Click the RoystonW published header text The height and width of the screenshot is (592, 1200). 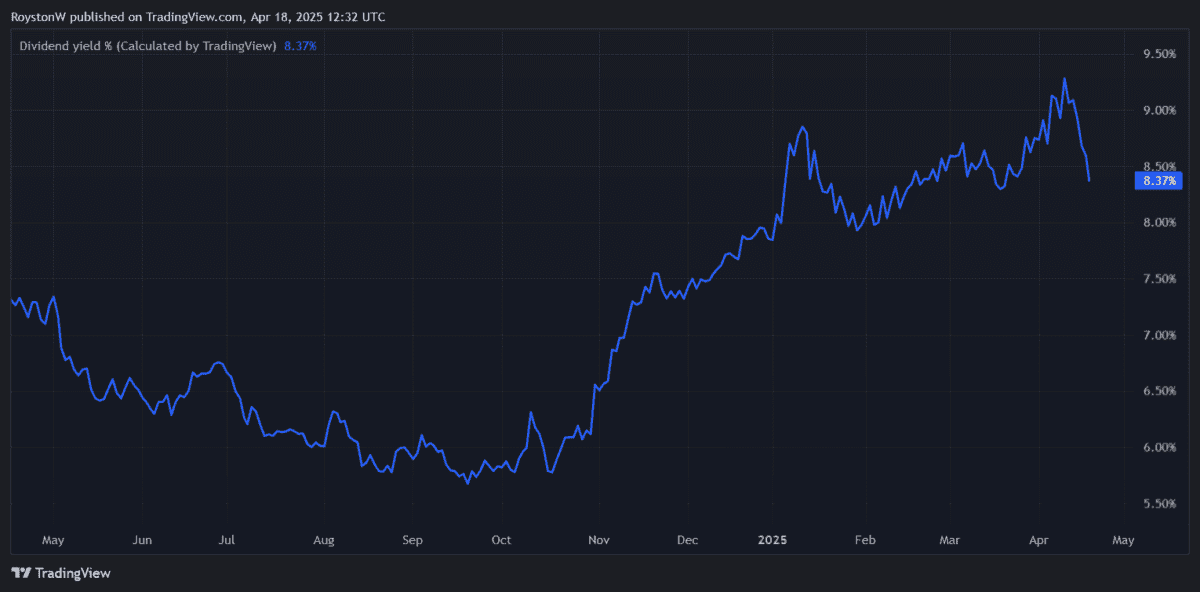(x=198, y=17)
